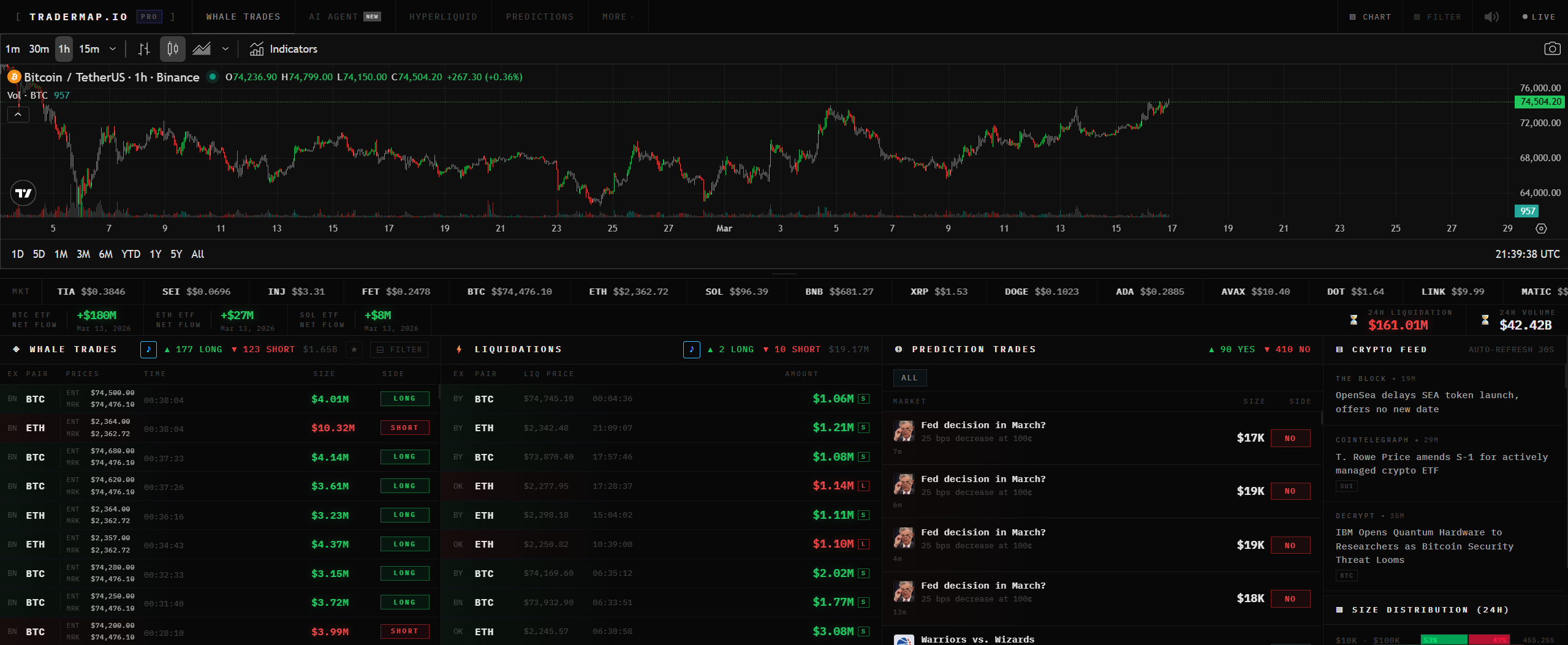Click the star favorites icon in Whale Trades
Viewport: 1568px width, 645px height.
(354, 350)
